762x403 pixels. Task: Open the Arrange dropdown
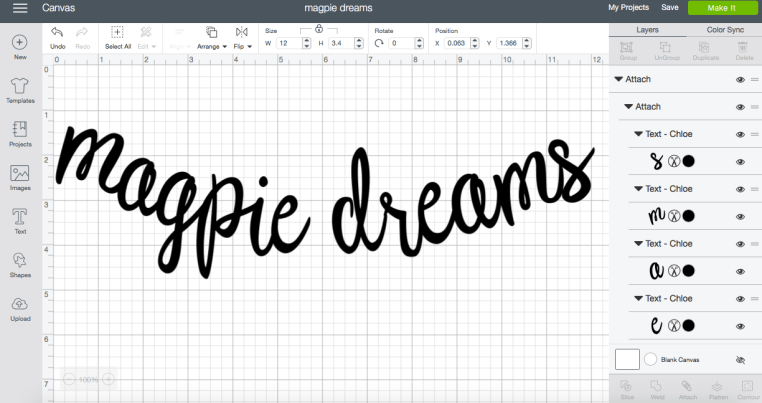[x=211, y=38]
